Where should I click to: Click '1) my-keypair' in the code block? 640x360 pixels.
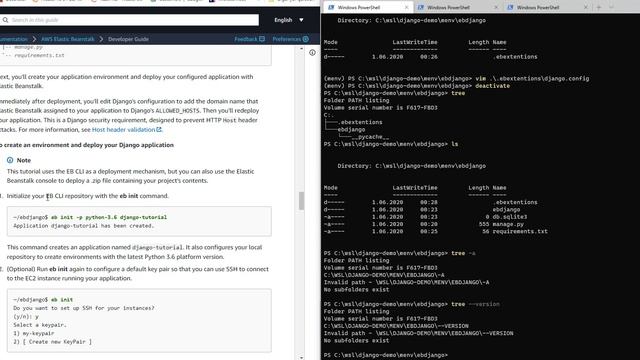coord(33,333)
